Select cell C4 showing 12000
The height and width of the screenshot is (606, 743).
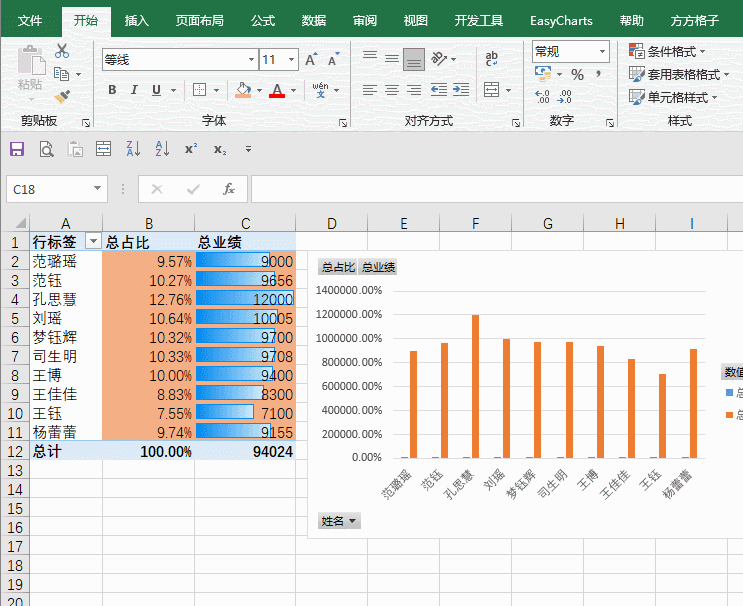(x=245, y=299)
